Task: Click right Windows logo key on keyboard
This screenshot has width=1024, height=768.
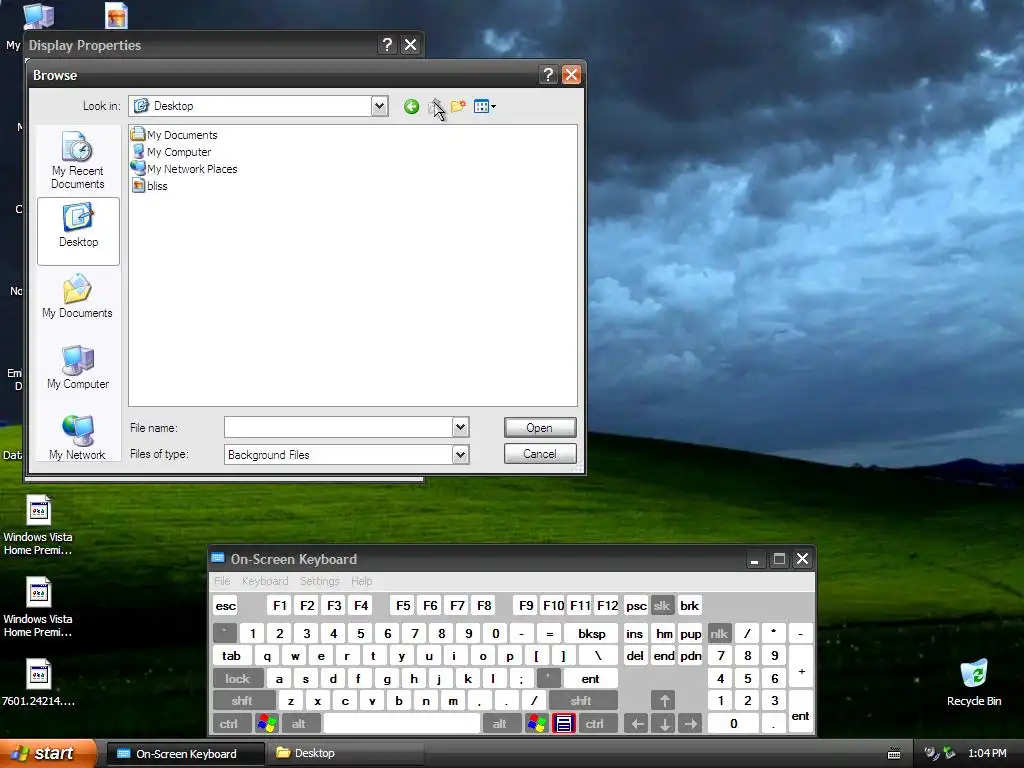Action: (537, 724)
